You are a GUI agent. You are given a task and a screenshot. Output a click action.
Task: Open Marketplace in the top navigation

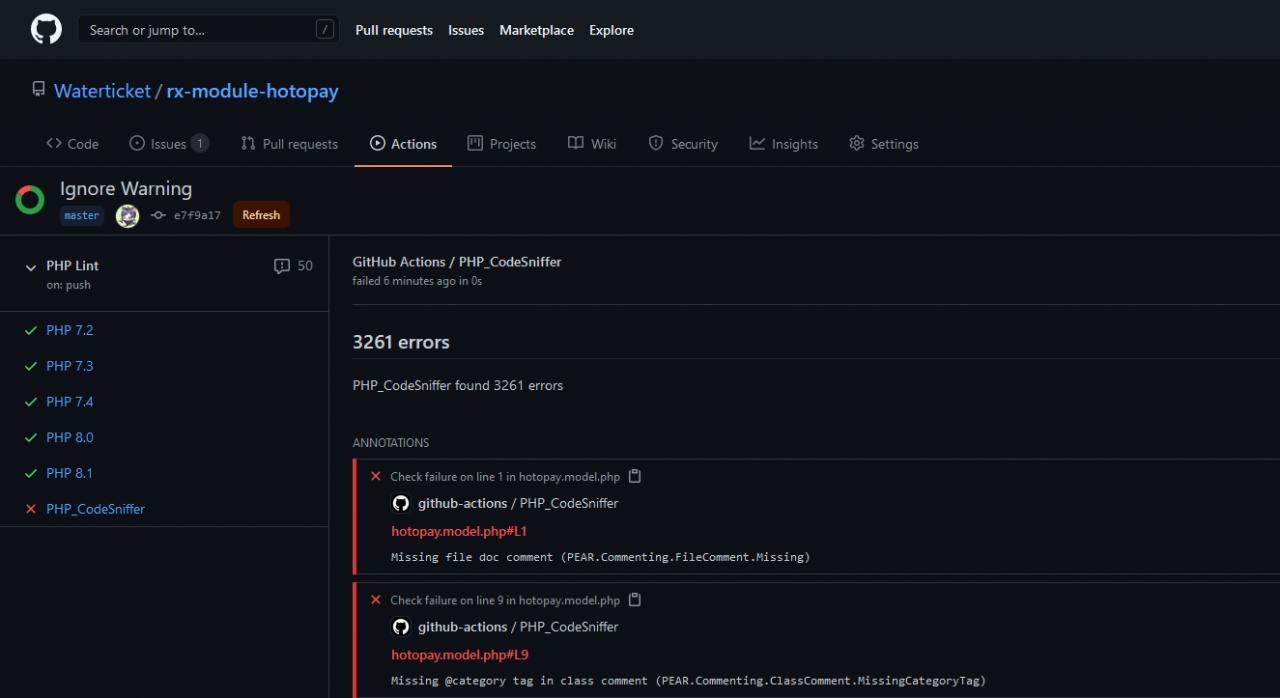[x=536, y=30]
